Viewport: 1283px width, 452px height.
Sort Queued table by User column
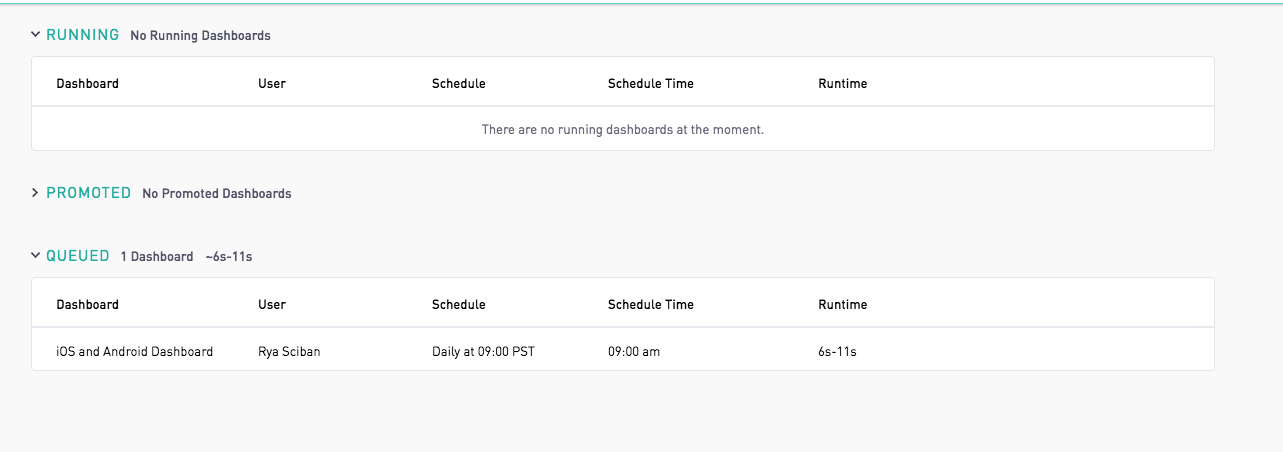tap(272, 305)
